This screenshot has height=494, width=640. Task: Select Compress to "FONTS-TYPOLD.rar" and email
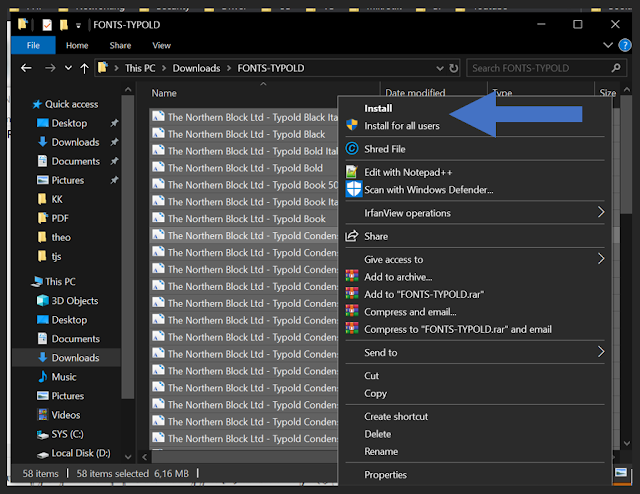click(458, 329)
